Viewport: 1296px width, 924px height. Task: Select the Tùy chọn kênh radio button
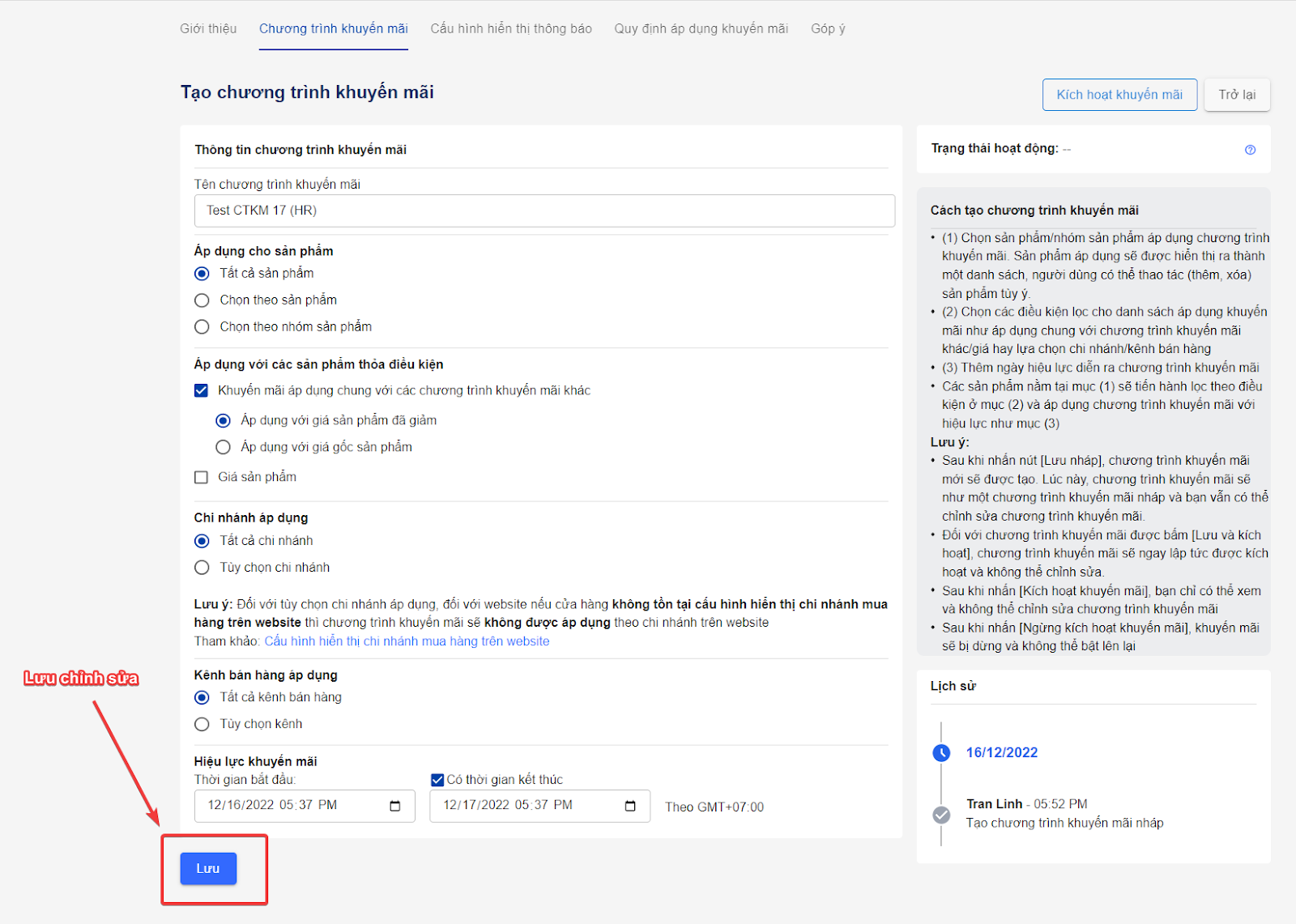pos(202,724)
